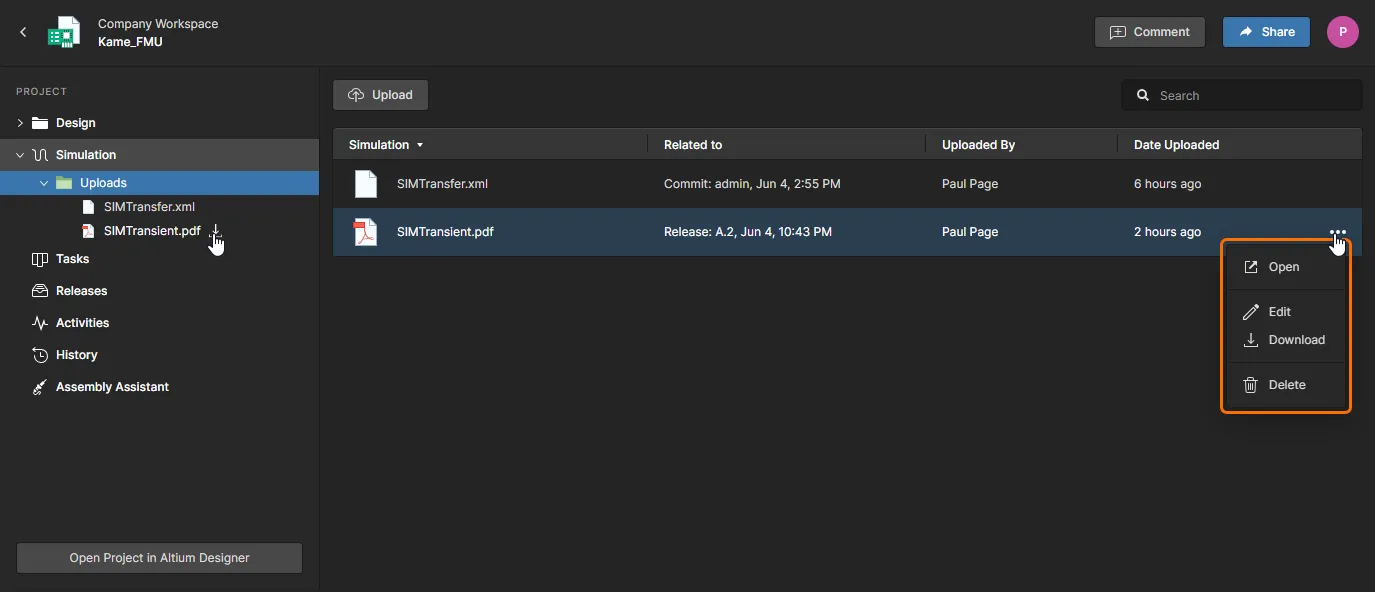Select Download in the context menu

point(1296,340)
